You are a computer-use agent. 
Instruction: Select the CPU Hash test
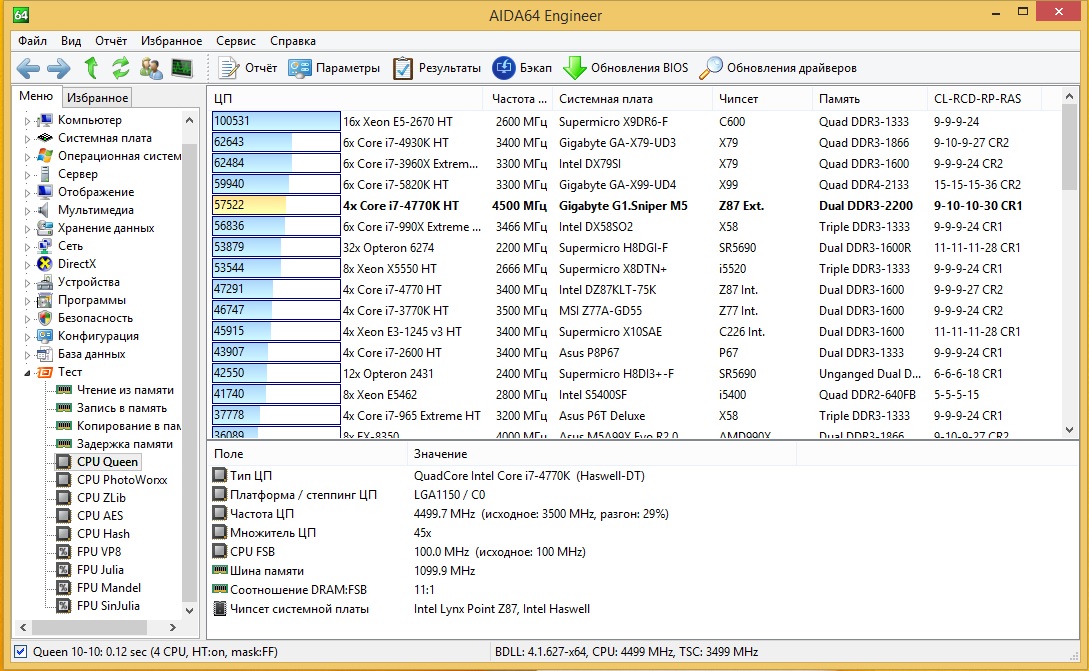tap(103, 533)
